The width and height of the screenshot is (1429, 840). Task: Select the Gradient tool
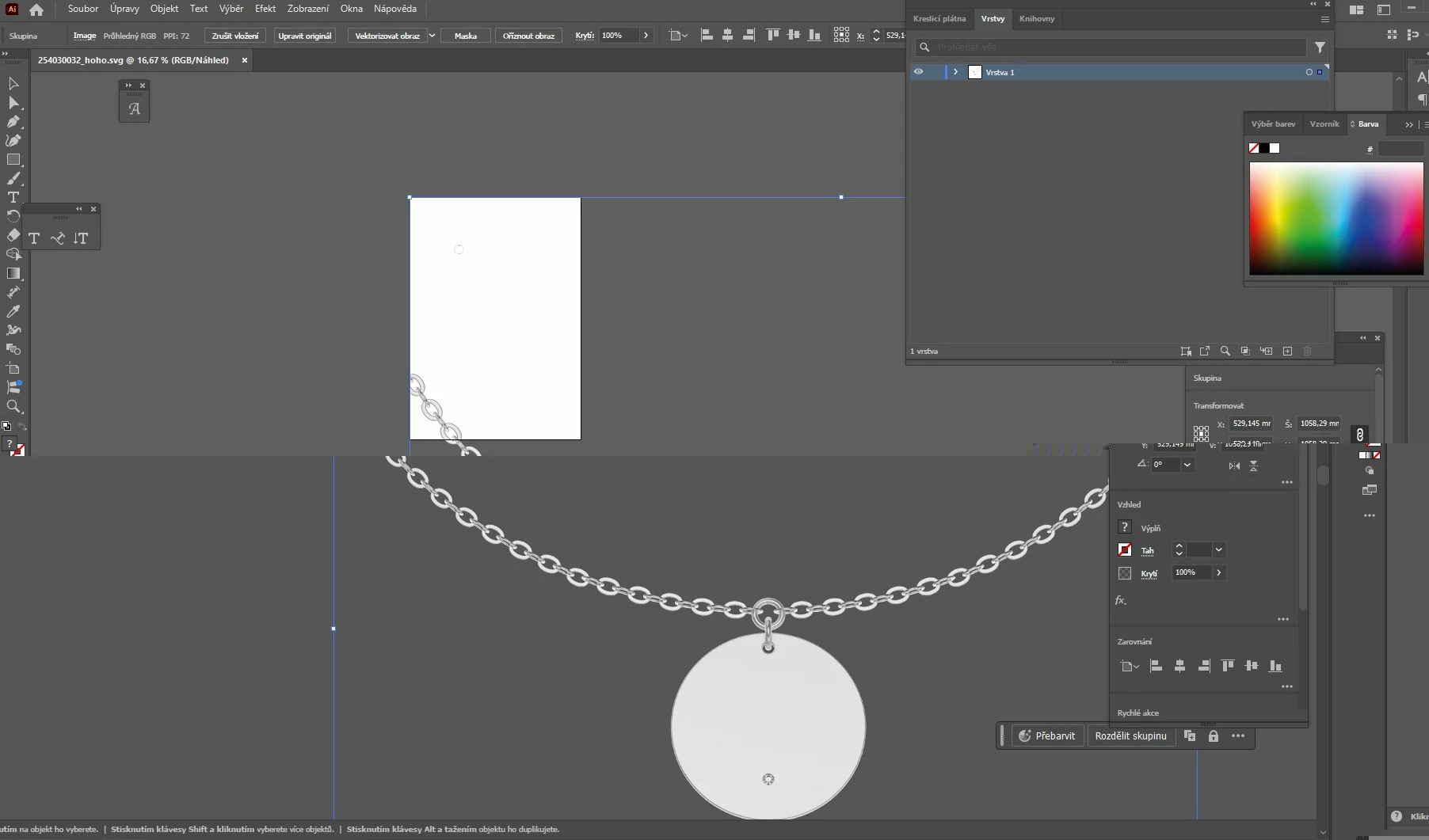13,273
